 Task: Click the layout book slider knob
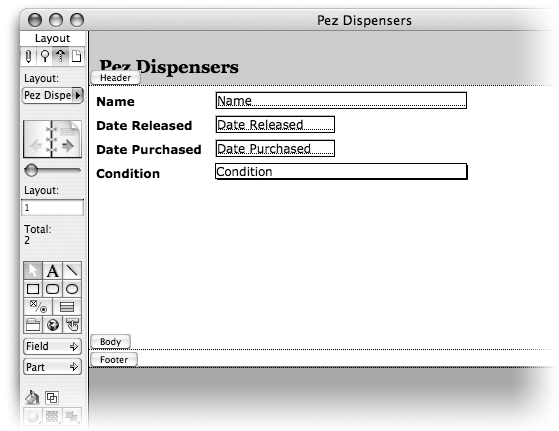[31, 170]
